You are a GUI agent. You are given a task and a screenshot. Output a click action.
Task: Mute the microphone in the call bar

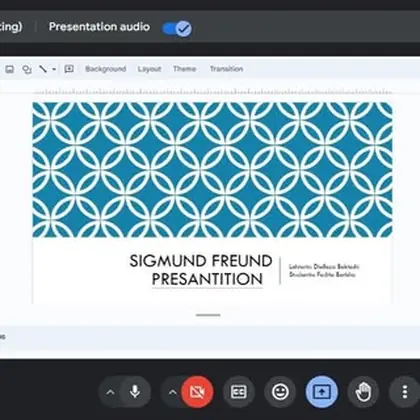point(135,392)
